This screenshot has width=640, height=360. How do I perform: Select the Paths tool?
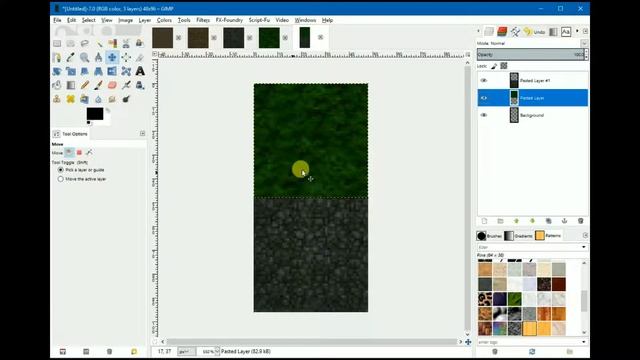coord(57,57)
